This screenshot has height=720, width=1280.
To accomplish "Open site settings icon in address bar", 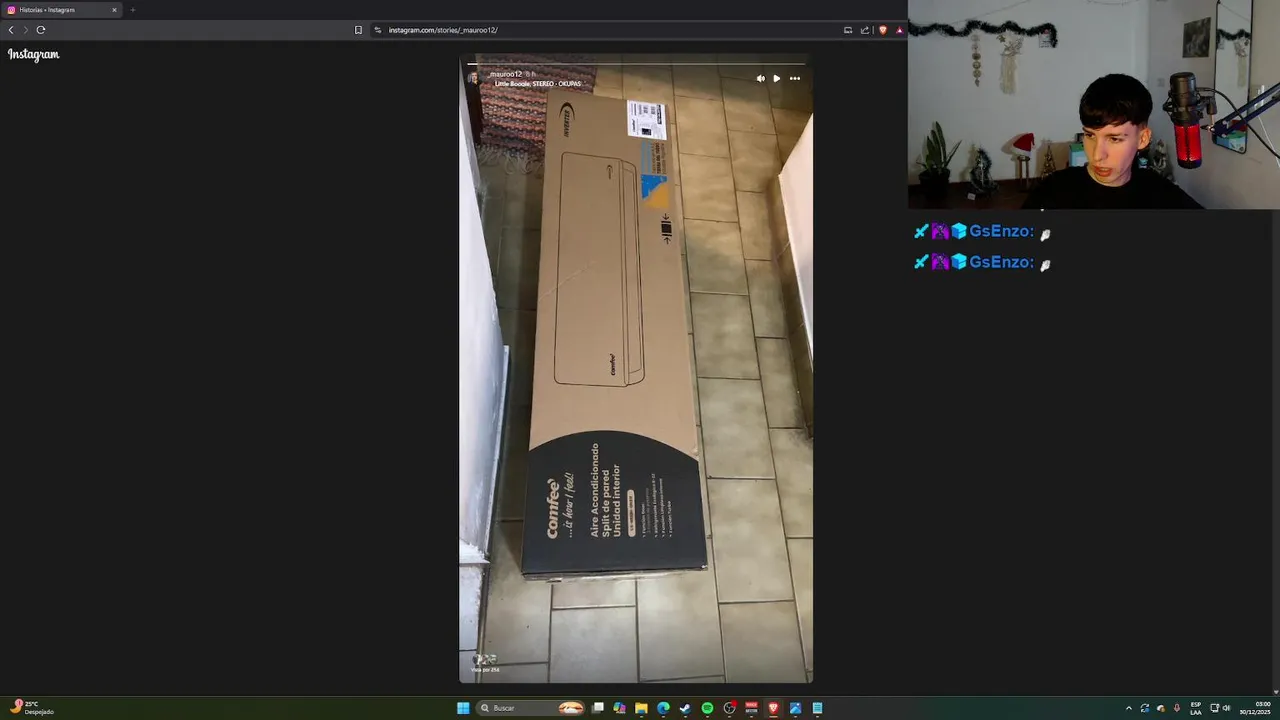I will click(x=378, y=30).
